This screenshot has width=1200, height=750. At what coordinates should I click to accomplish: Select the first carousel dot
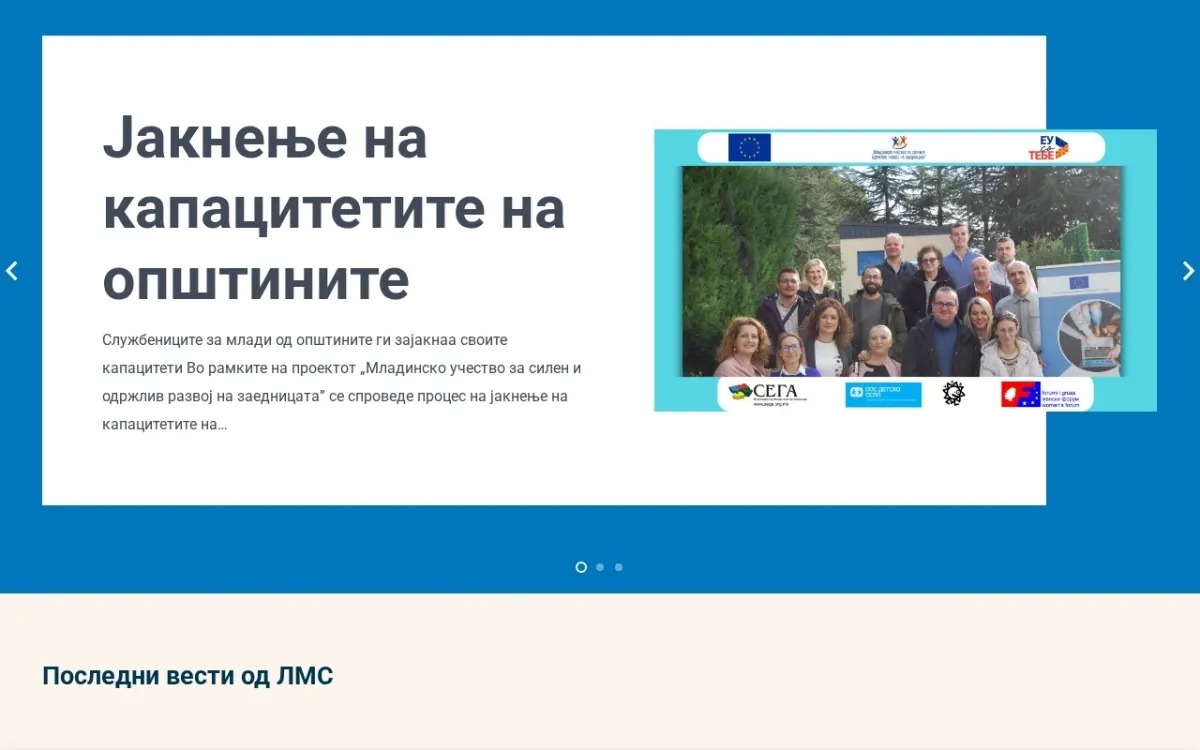point(581,567)
